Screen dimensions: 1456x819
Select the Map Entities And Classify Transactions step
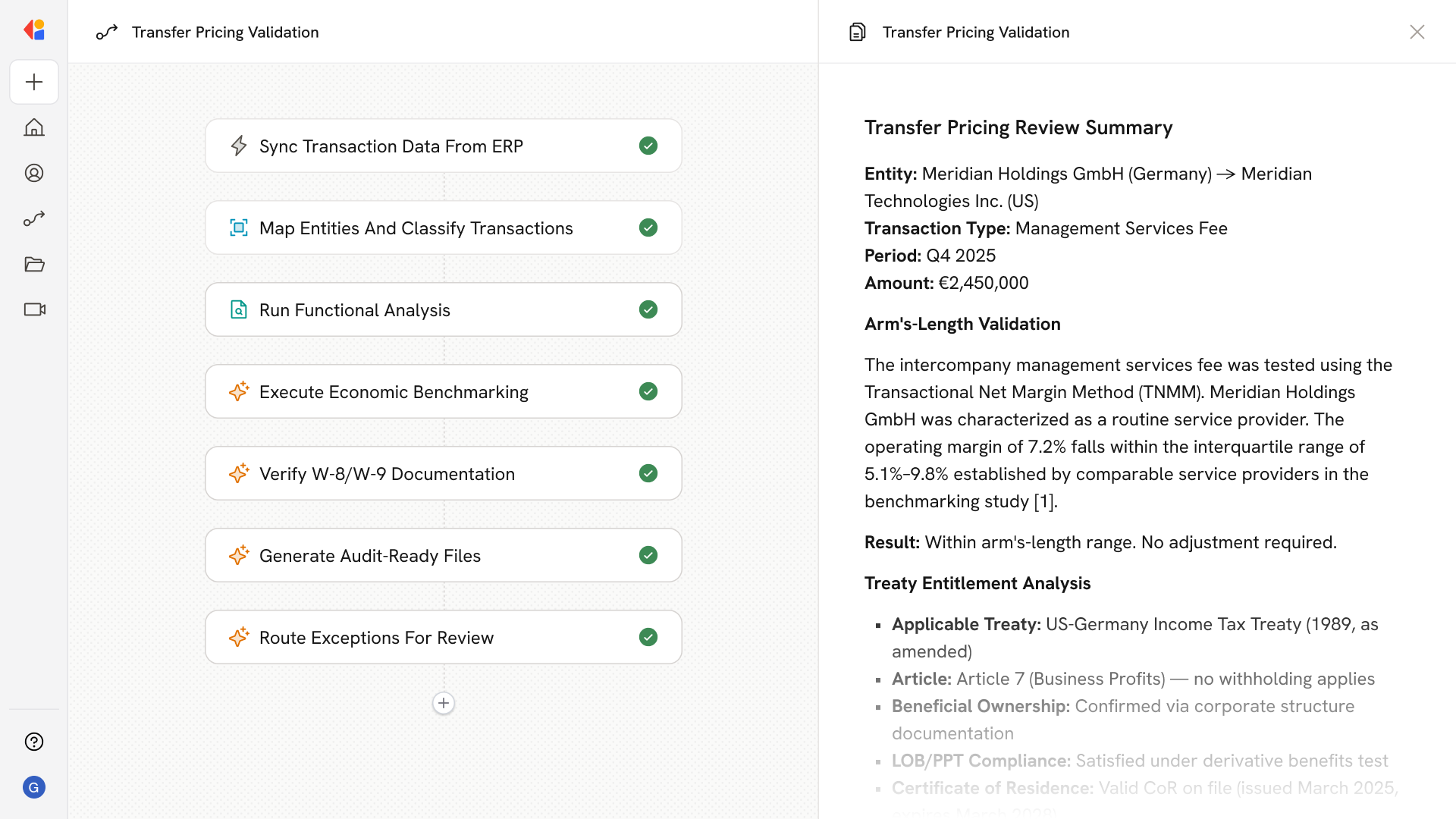pyautogui.click(x=416, y=228)
